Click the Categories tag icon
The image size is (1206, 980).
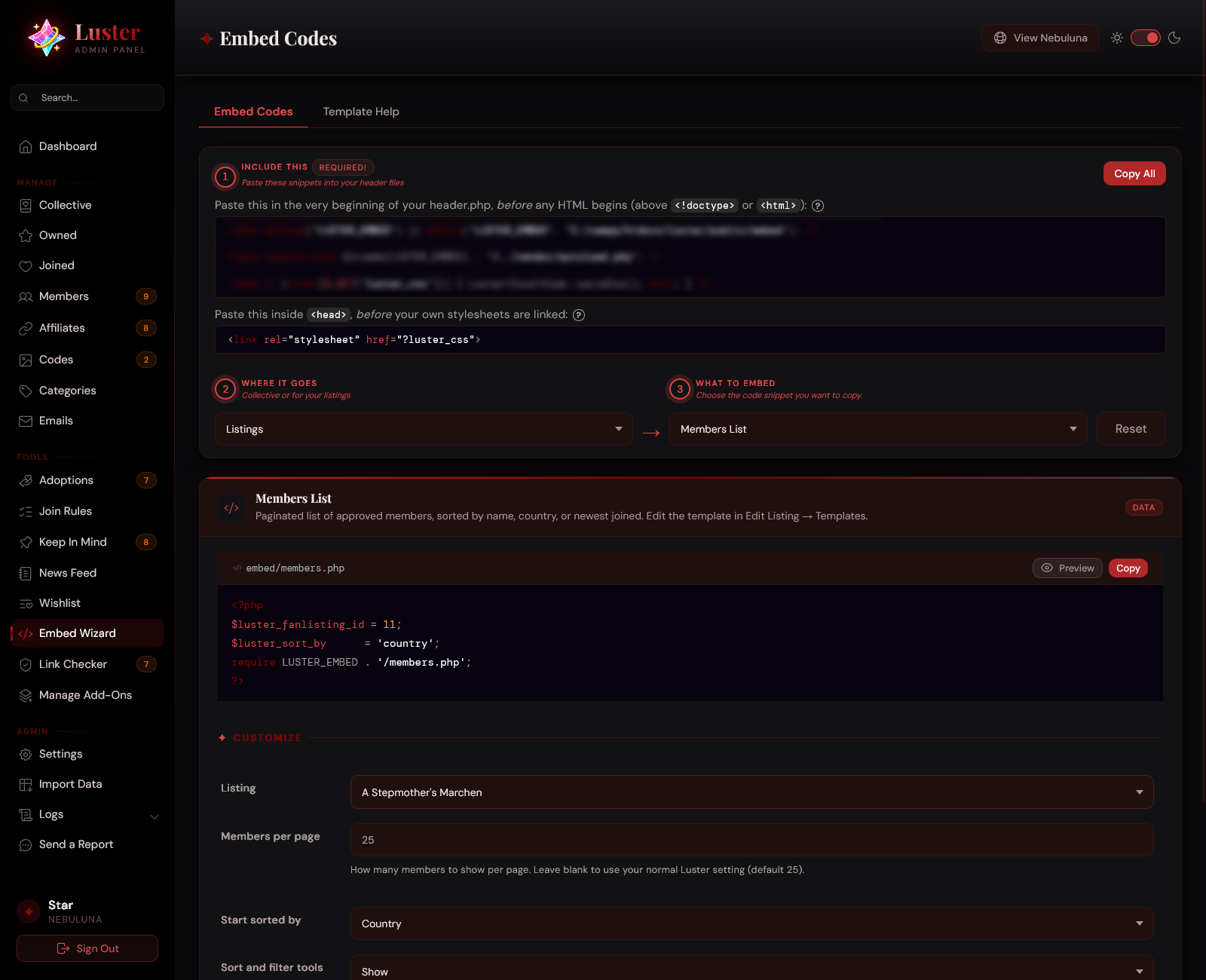coord(26,390)
